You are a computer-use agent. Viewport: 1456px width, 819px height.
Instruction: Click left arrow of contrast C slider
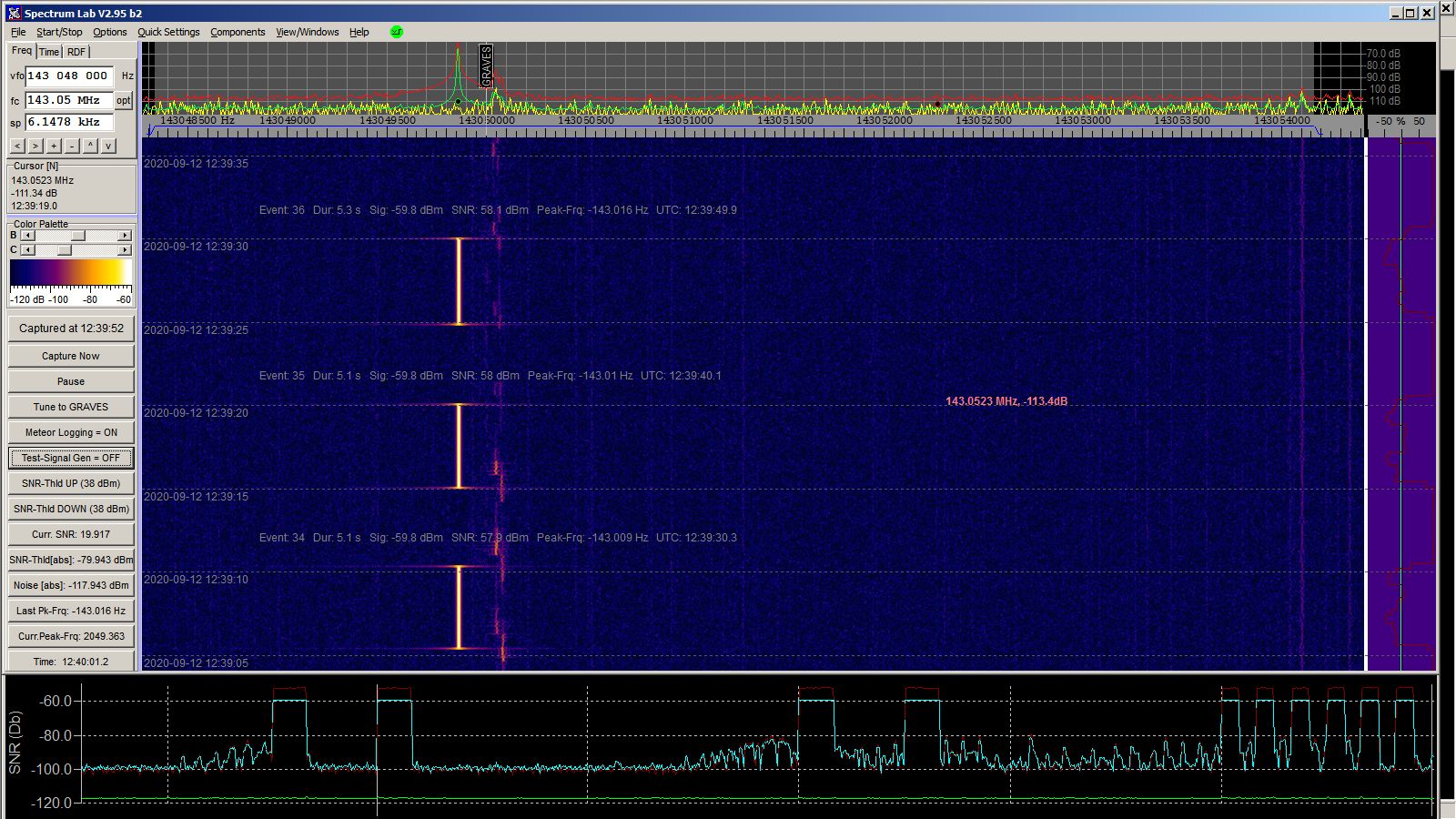click(x=27, y=249)
